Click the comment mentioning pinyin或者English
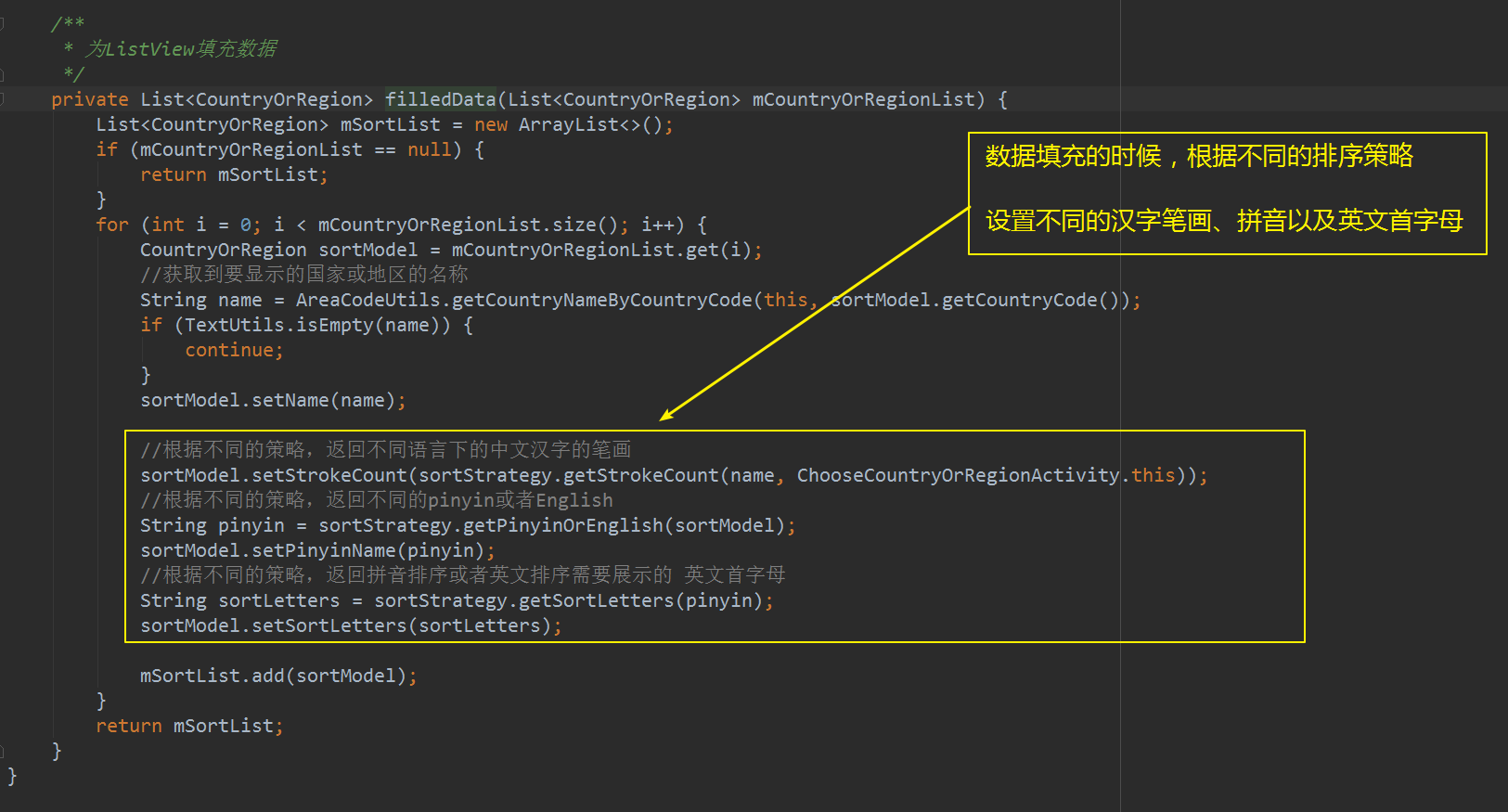Image resolution: width=1508 pixels, height=812 pixels. [x=377, y=500]
